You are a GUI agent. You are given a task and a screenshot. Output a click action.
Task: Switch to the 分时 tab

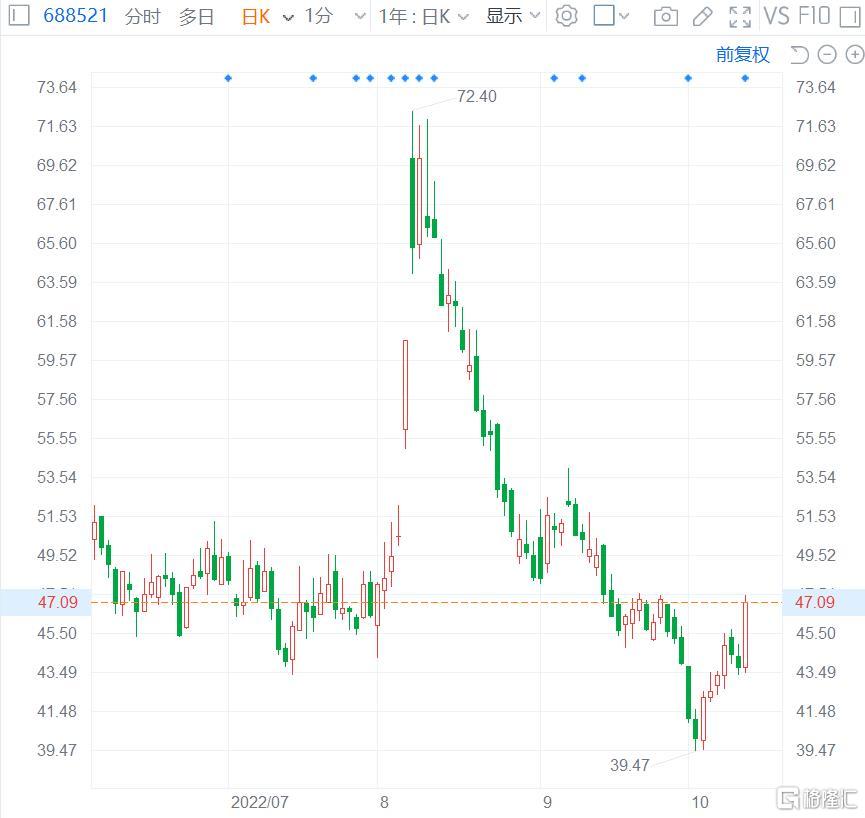coord(142,17)
